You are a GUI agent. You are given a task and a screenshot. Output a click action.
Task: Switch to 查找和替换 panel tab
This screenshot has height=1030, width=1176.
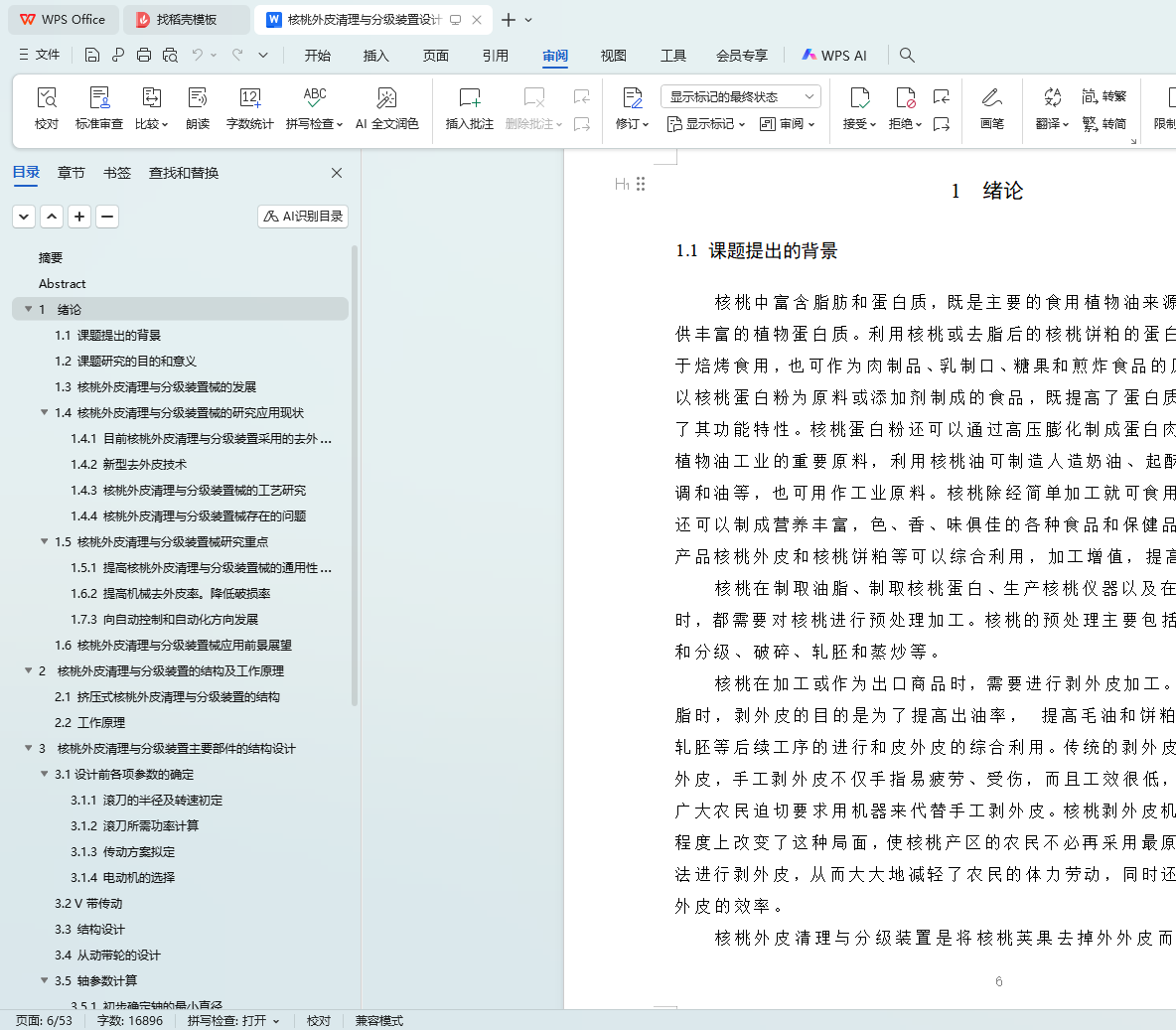pyautogui.click(x=184, y=173)
